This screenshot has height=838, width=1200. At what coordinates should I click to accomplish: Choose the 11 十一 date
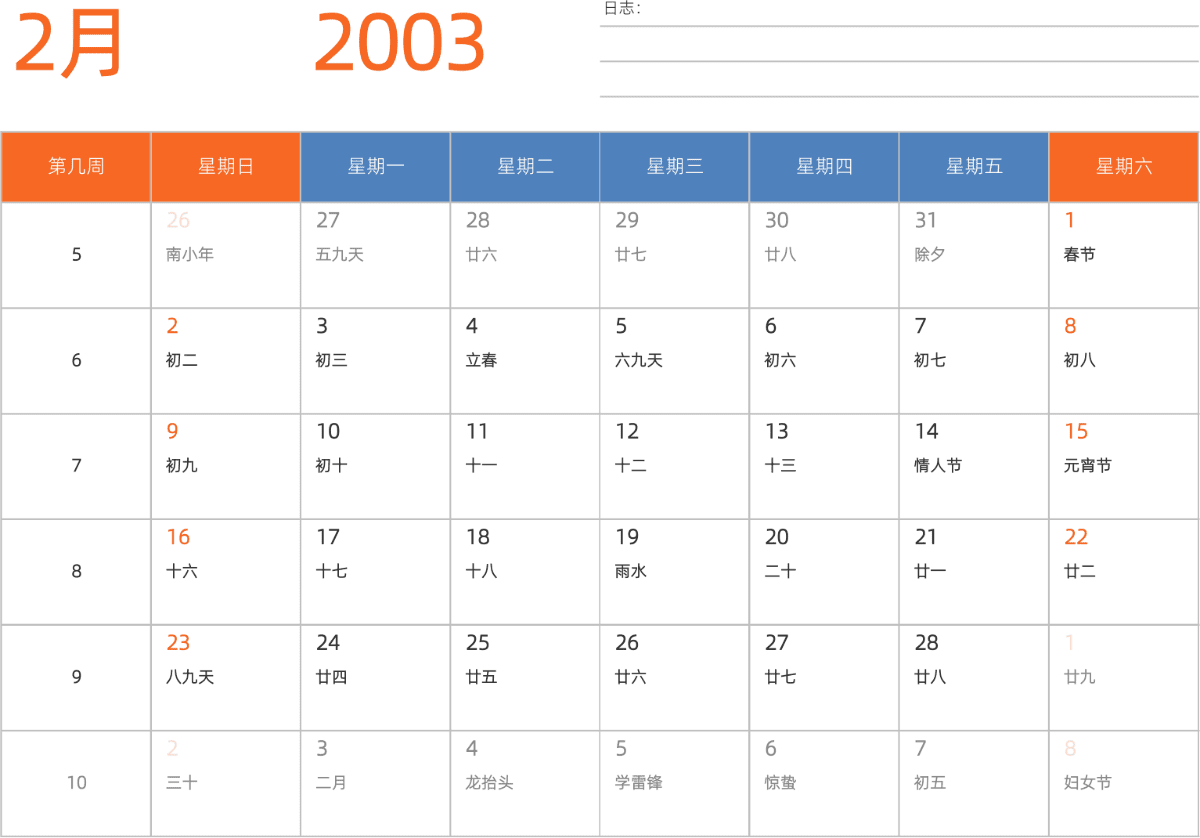(525, 466)
